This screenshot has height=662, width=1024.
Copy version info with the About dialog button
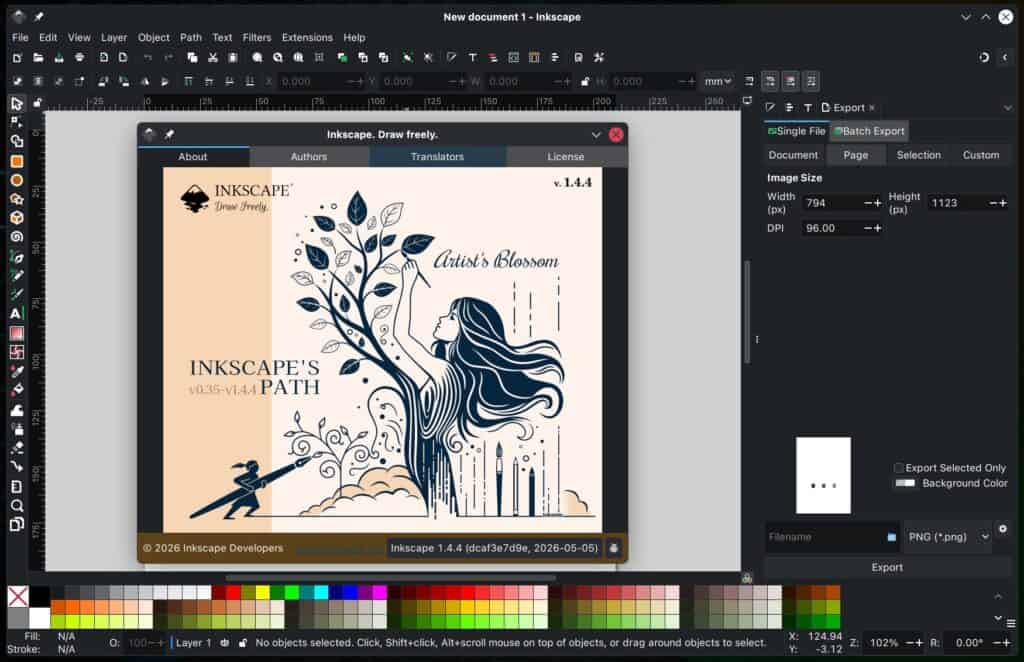[614, 548]
